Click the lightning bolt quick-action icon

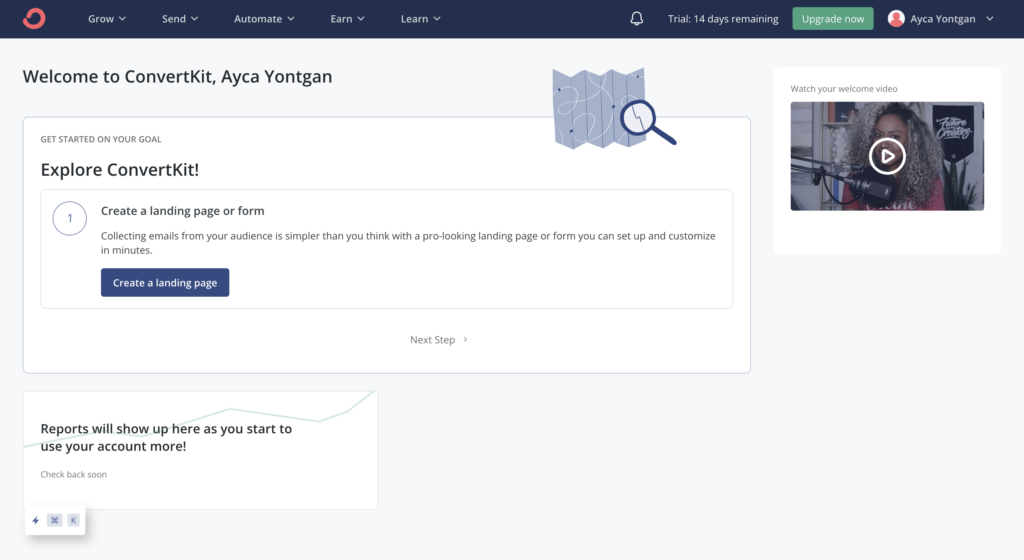[x=36, y=520]
